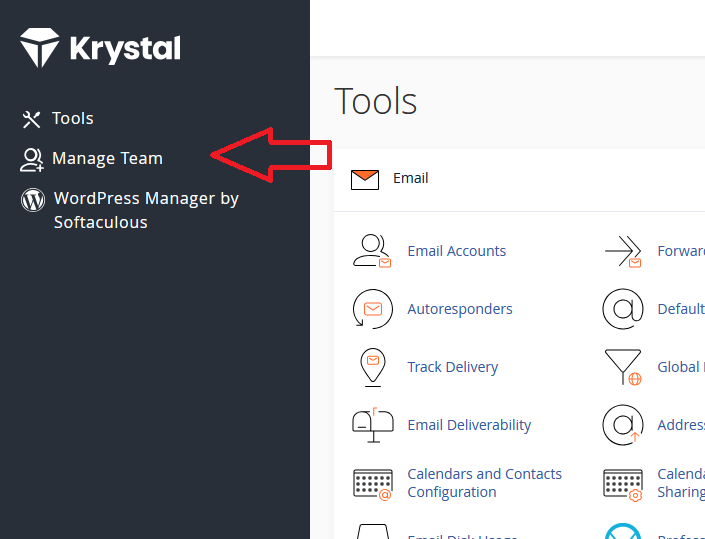
Task: Open Manage Team in the sidebar
Action: (107, 158)
